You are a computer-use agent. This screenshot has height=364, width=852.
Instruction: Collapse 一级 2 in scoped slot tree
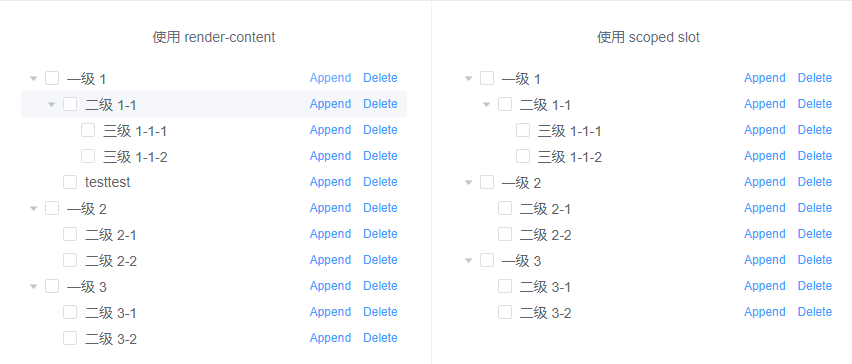pyautogui.click(x=468, y=183)
